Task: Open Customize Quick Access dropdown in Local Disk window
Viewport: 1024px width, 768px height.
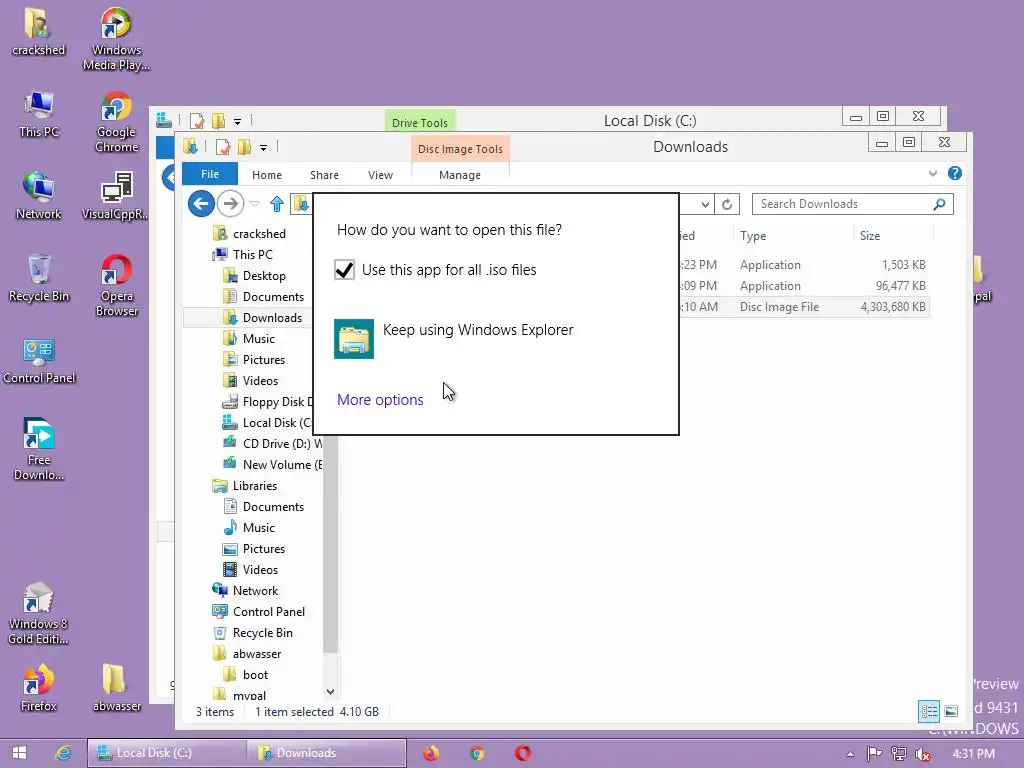Action: (238, 121)
